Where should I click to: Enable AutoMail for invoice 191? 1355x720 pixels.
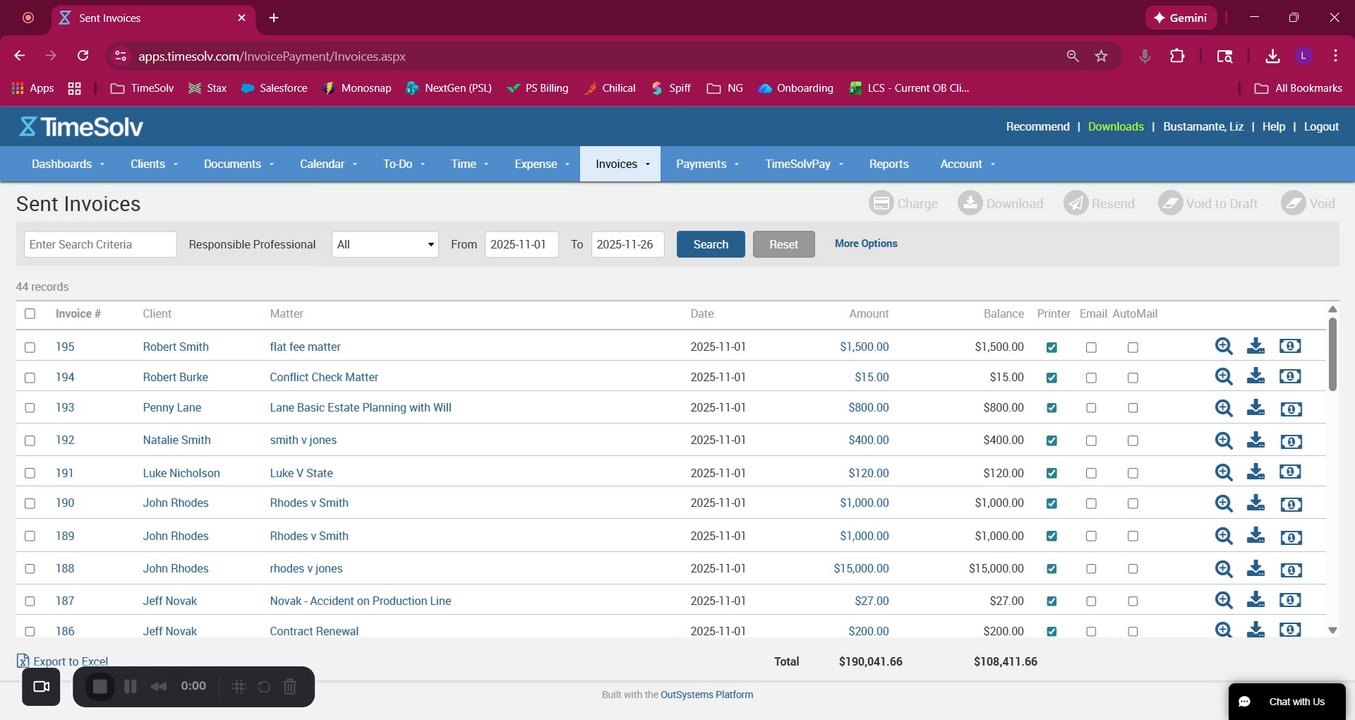1133,473
